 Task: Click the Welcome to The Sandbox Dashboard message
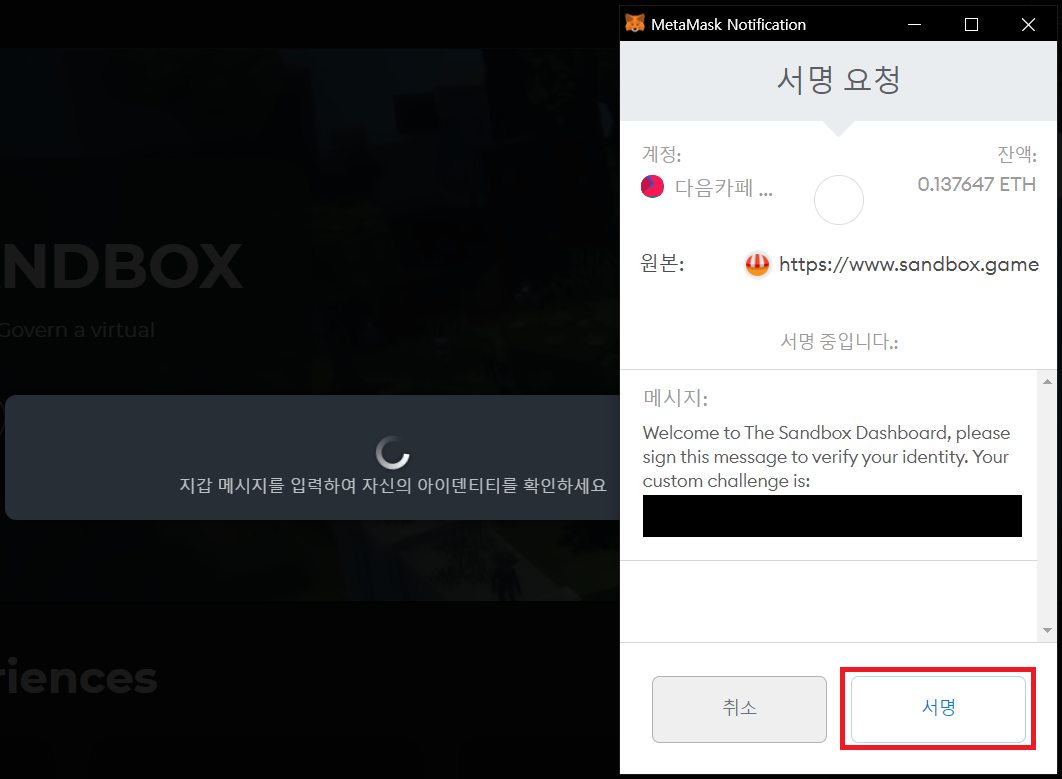pos(826,457)
